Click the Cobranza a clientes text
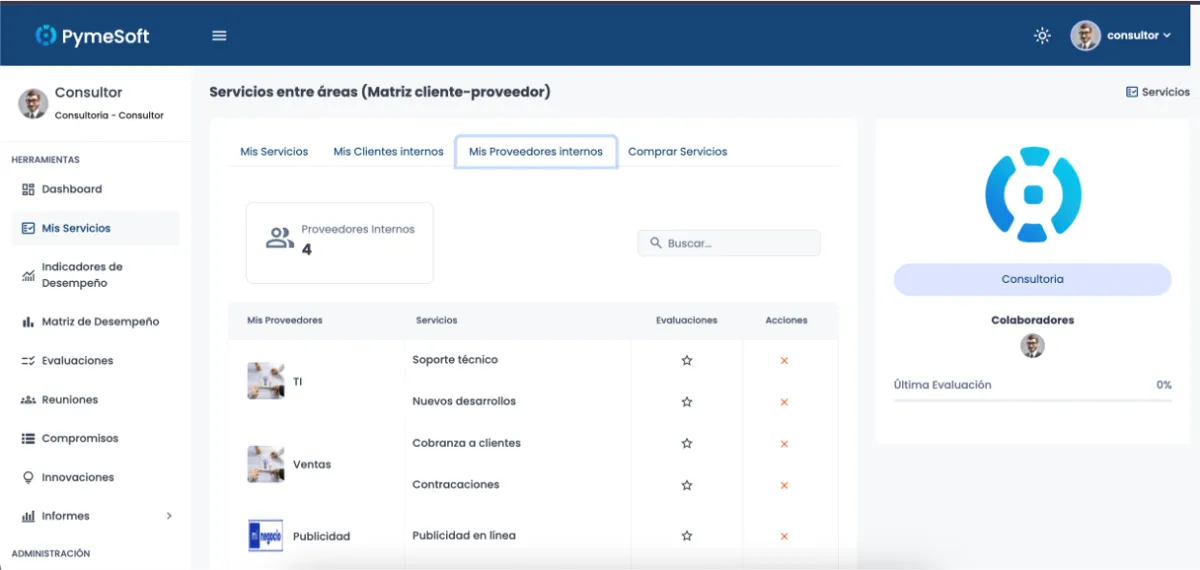1200x570 pixels. click(466, 443)
